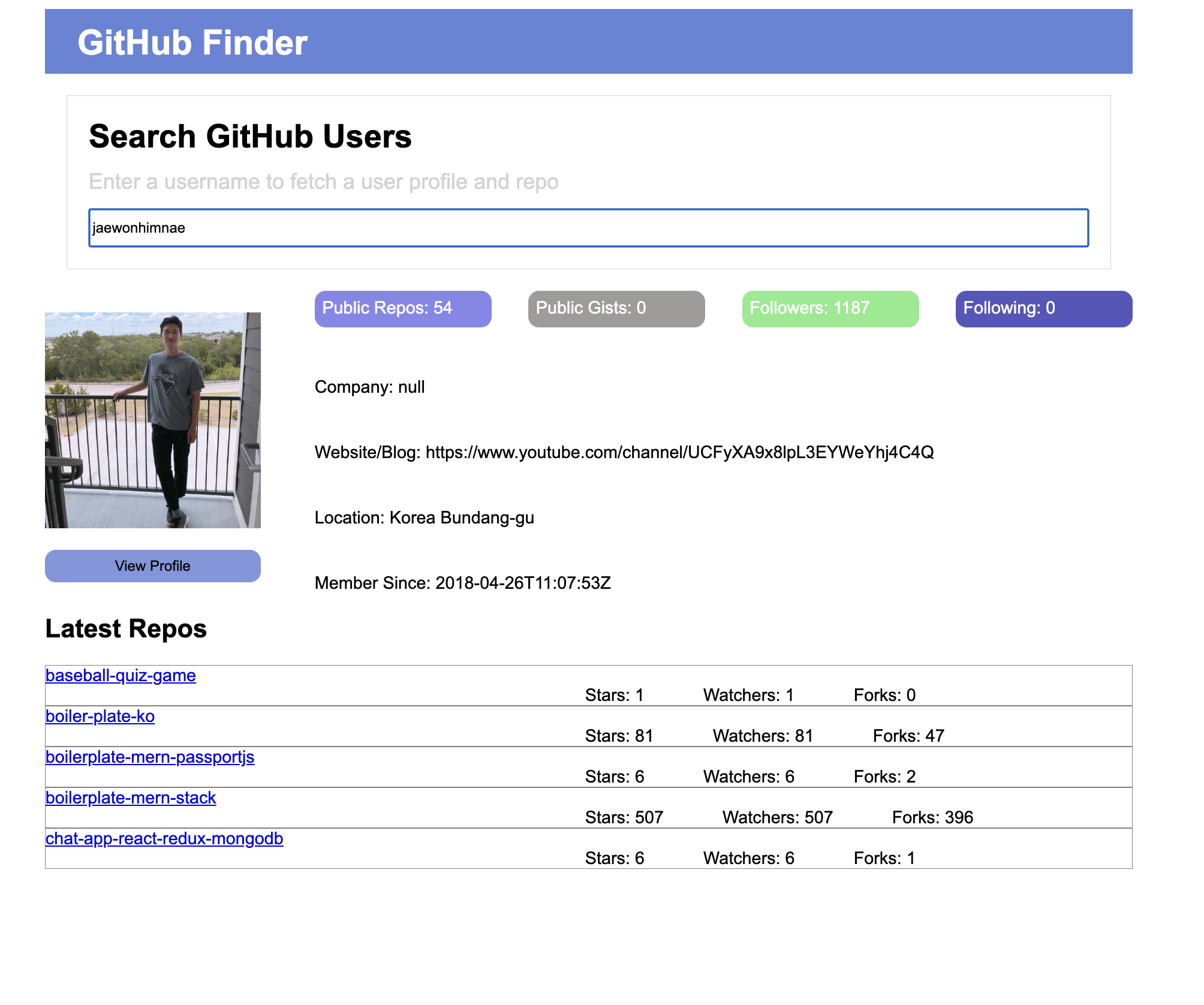Viewport: 1204px width, 1005px height.
Task: Select the Public Gists: 0 badge
Action: tap(616, 308)
